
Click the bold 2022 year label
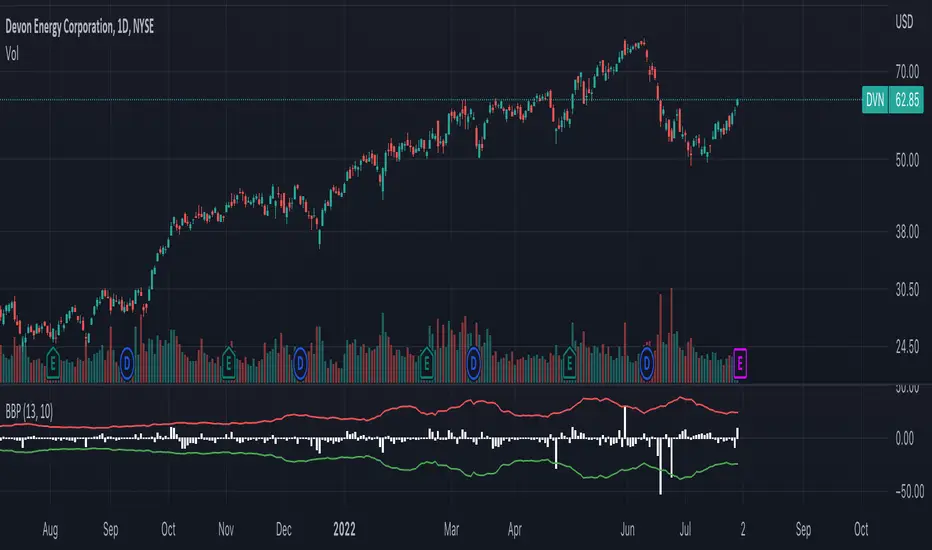tap(344, 529)
